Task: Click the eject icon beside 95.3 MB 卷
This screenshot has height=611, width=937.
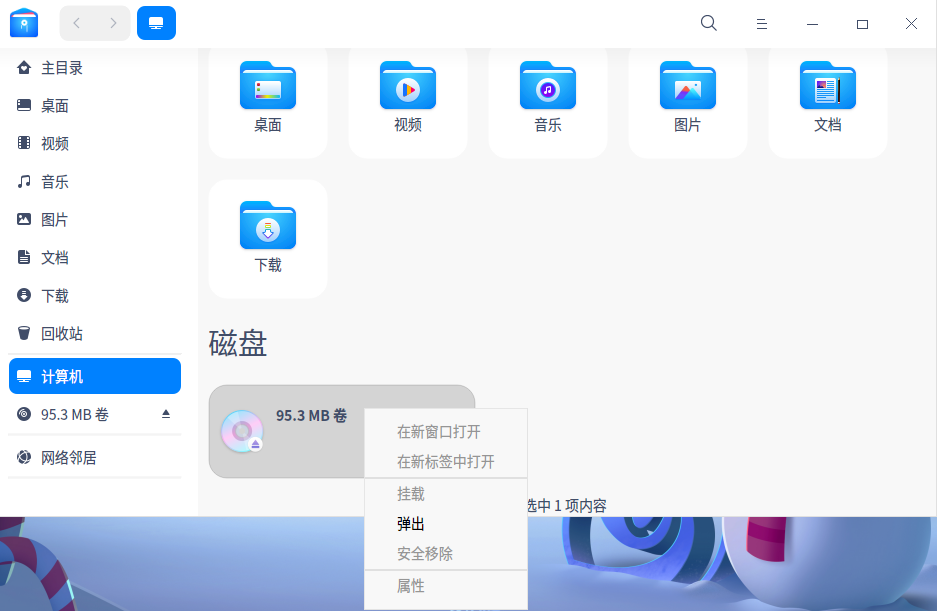Action: 165,413
